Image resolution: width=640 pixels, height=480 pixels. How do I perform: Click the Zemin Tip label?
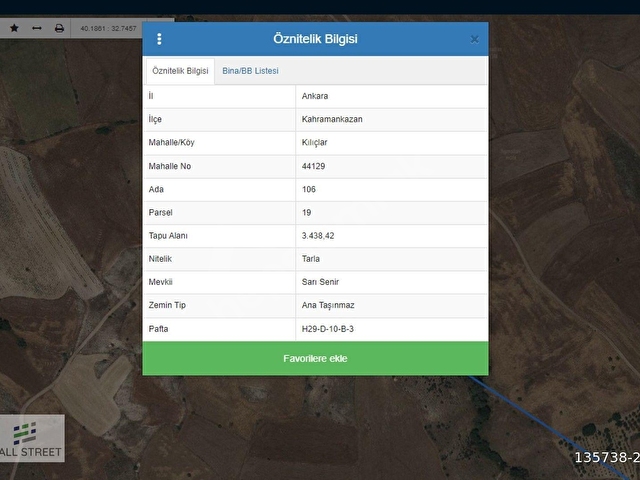click(x=167, y=305)
